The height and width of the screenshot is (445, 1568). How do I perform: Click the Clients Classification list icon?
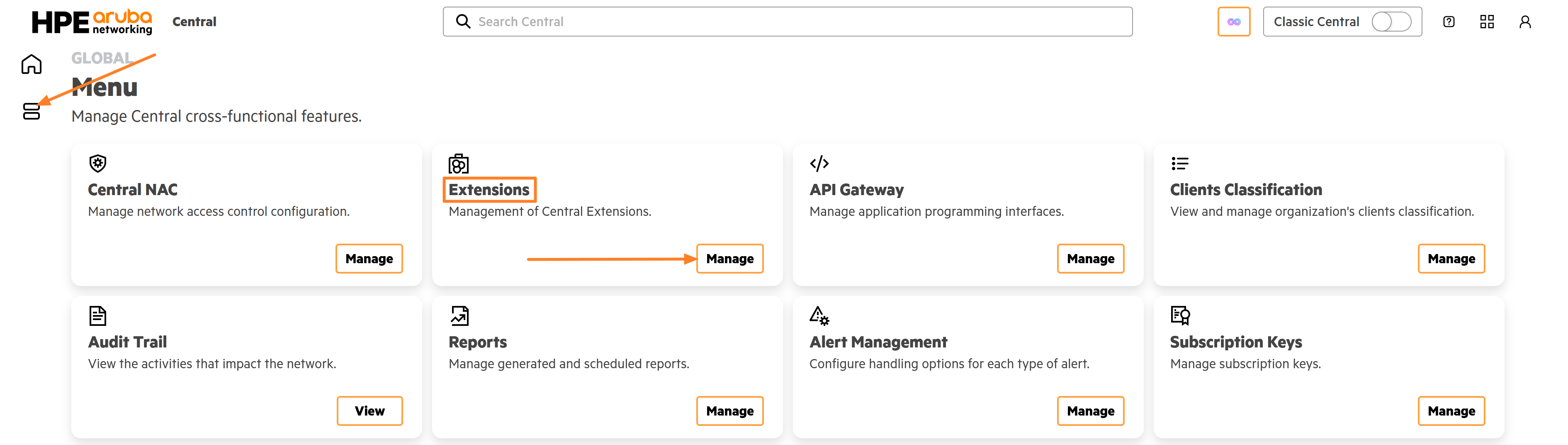click(x=1180, y=164)
